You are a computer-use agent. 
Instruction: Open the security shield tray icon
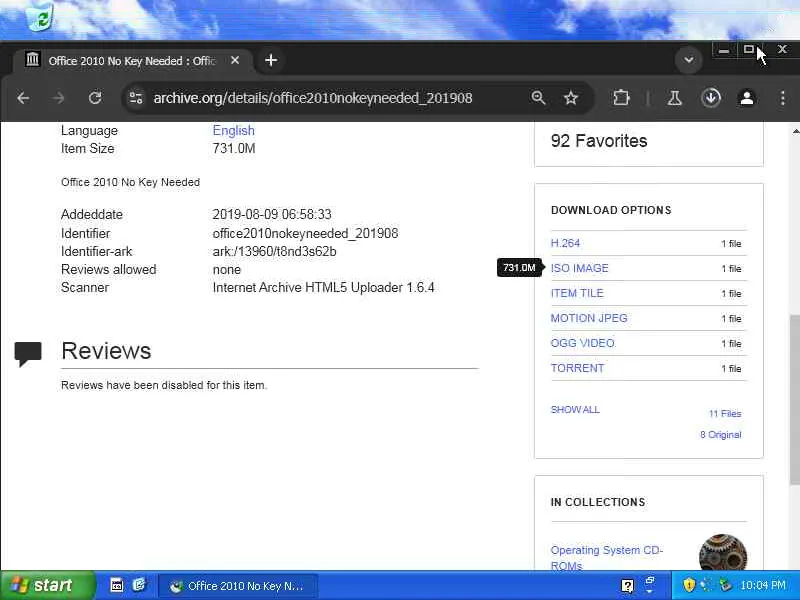[x=689, y=585]
